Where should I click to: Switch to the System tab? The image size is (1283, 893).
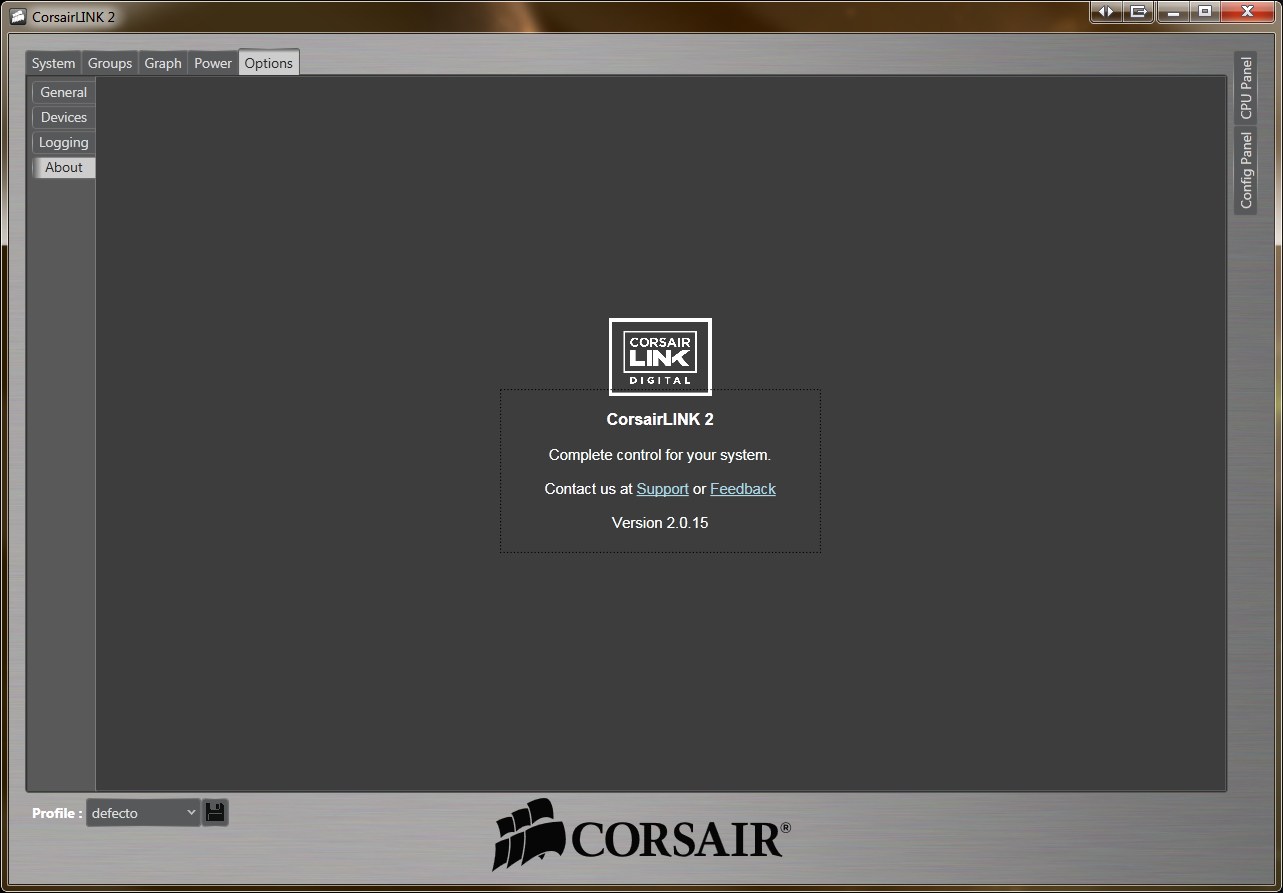(x=53, y=63)
